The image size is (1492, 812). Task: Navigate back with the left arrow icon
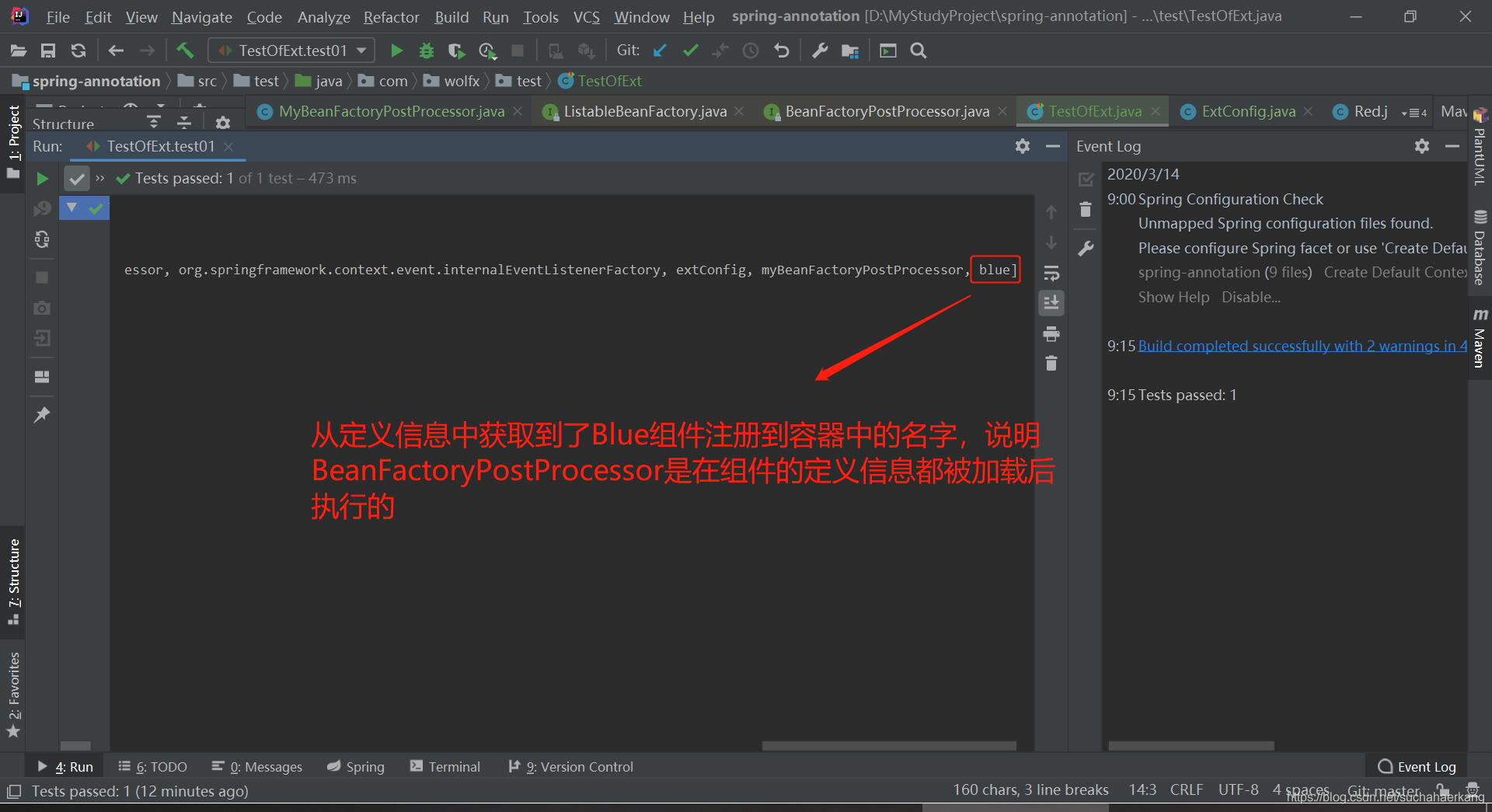117,51
